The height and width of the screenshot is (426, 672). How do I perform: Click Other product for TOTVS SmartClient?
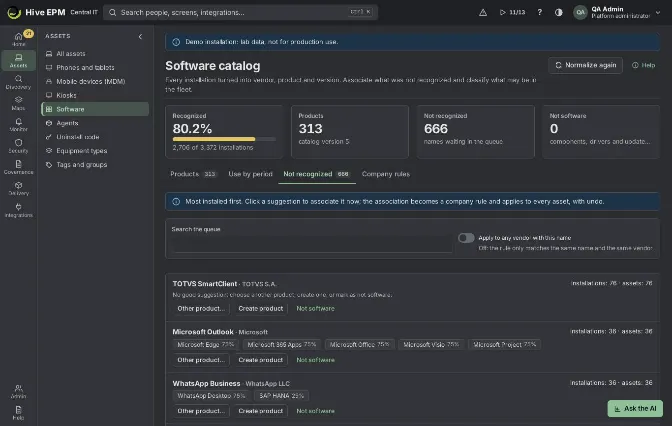(x=201, y=309)
